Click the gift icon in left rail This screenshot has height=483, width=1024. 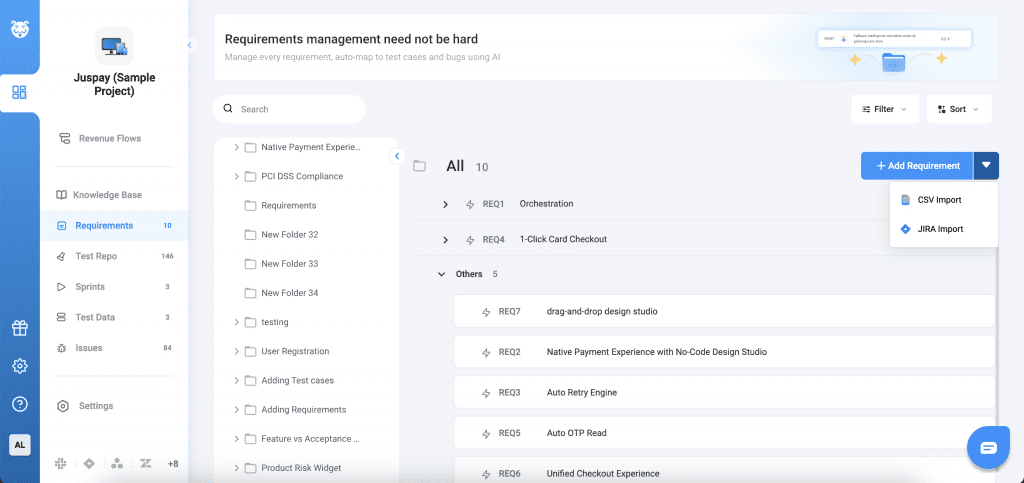[19, 328]
